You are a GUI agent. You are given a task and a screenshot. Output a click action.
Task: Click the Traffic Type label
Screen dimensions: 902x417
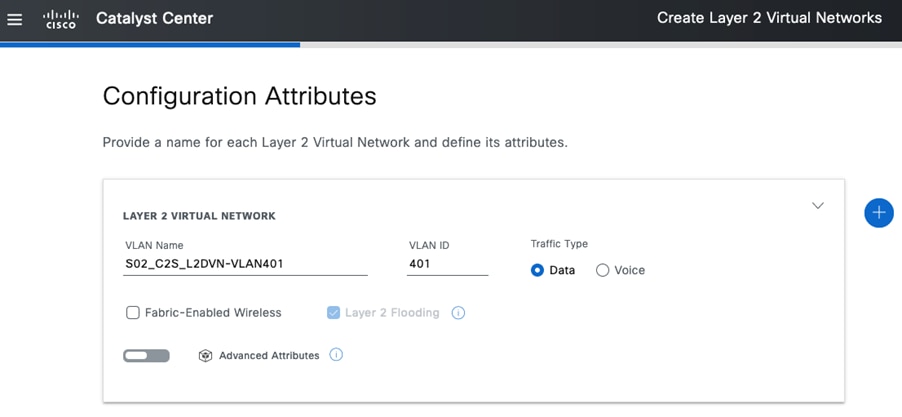[x=559, y=244]
